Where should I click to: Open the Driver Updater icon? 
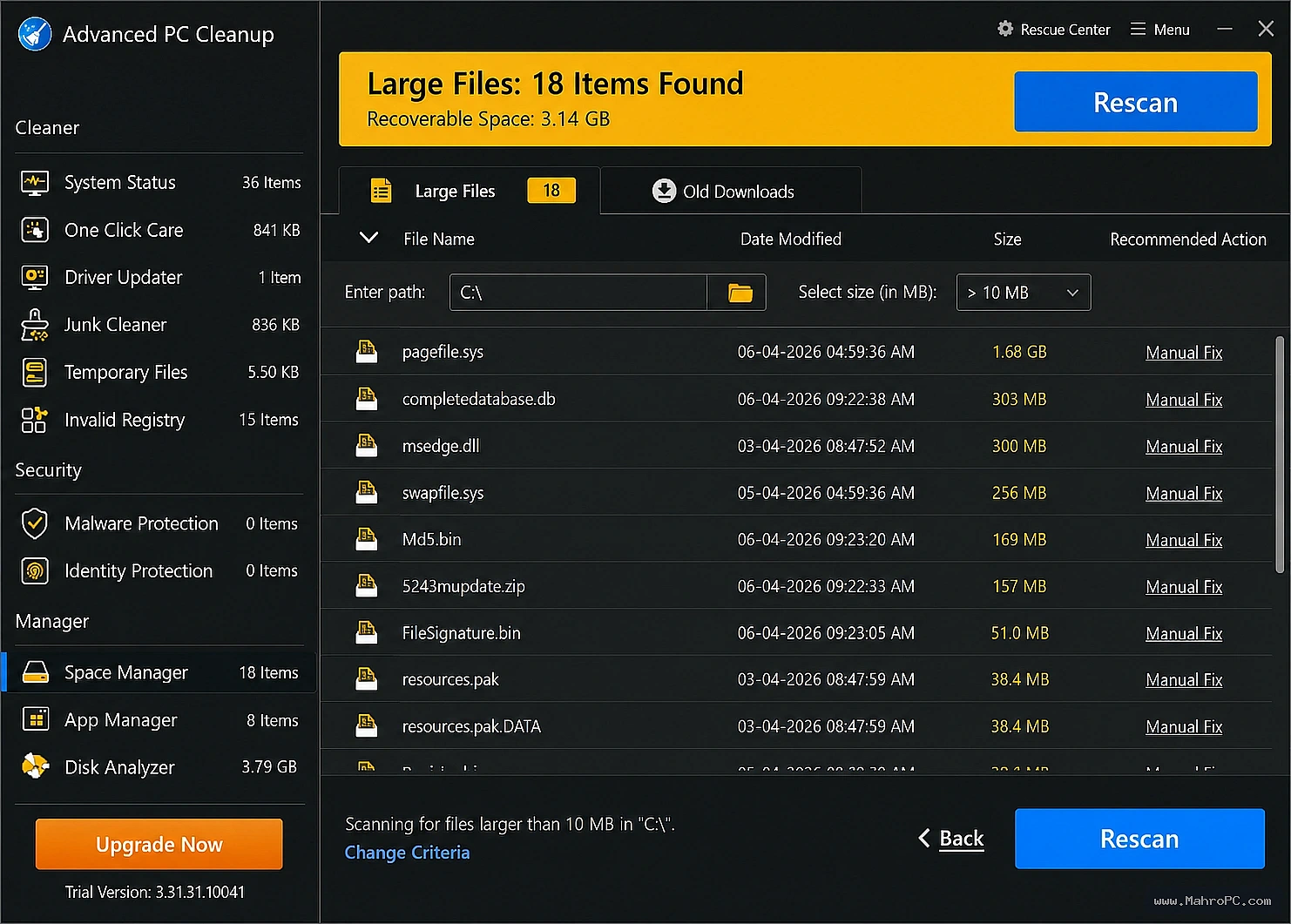[35, 277]
